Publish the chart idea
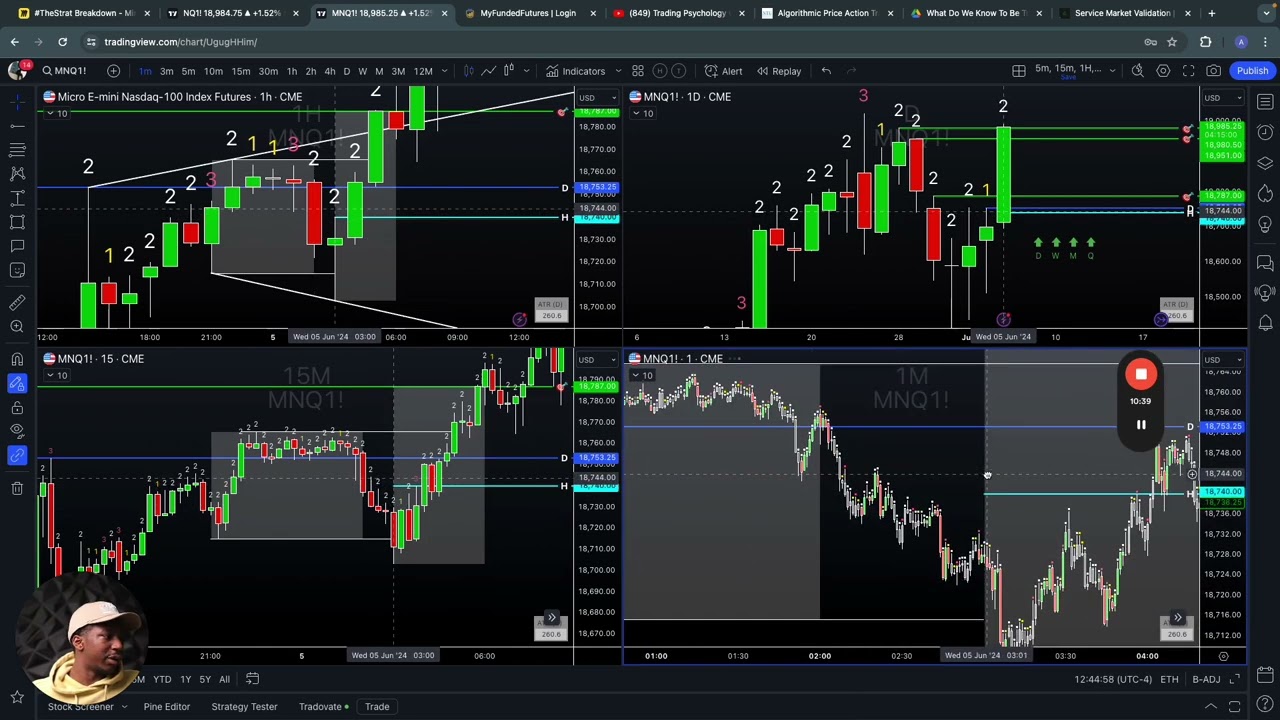The height and width of the screenshot is (720, 1280). (1252, 71)
